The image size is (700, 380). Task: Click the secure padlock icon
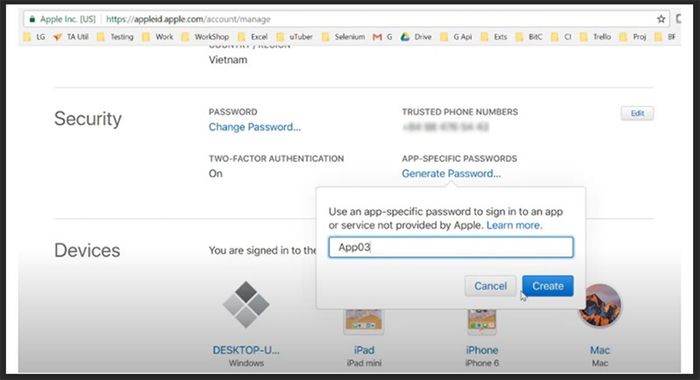32,19
